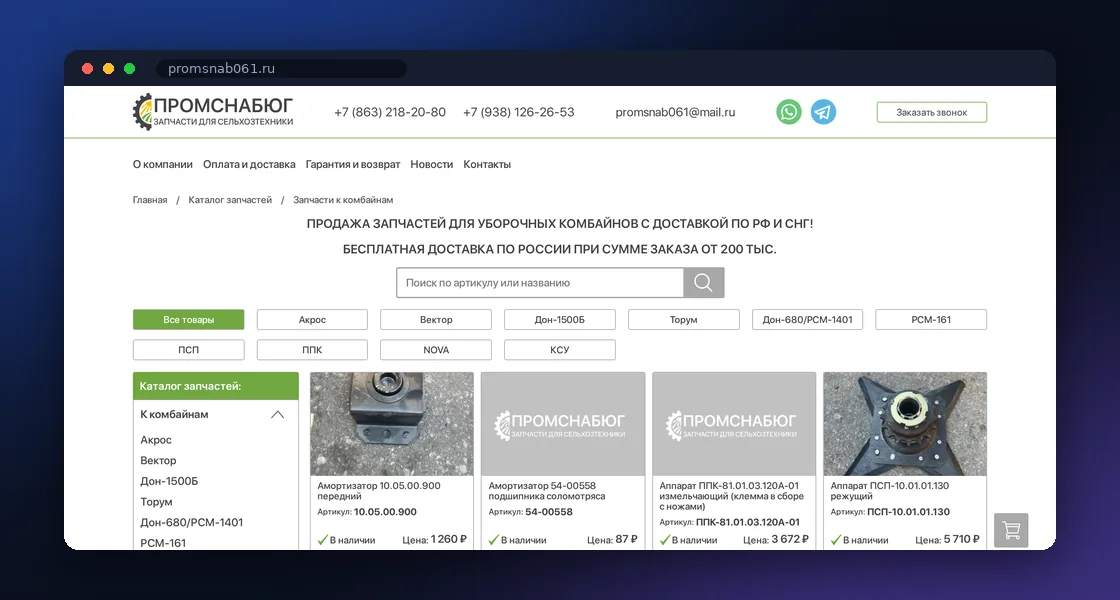Select the Торум filter button
Image resolution: width=1120 pixels, height=600 pixels.
pyautogui.click(x=684, y=319)
